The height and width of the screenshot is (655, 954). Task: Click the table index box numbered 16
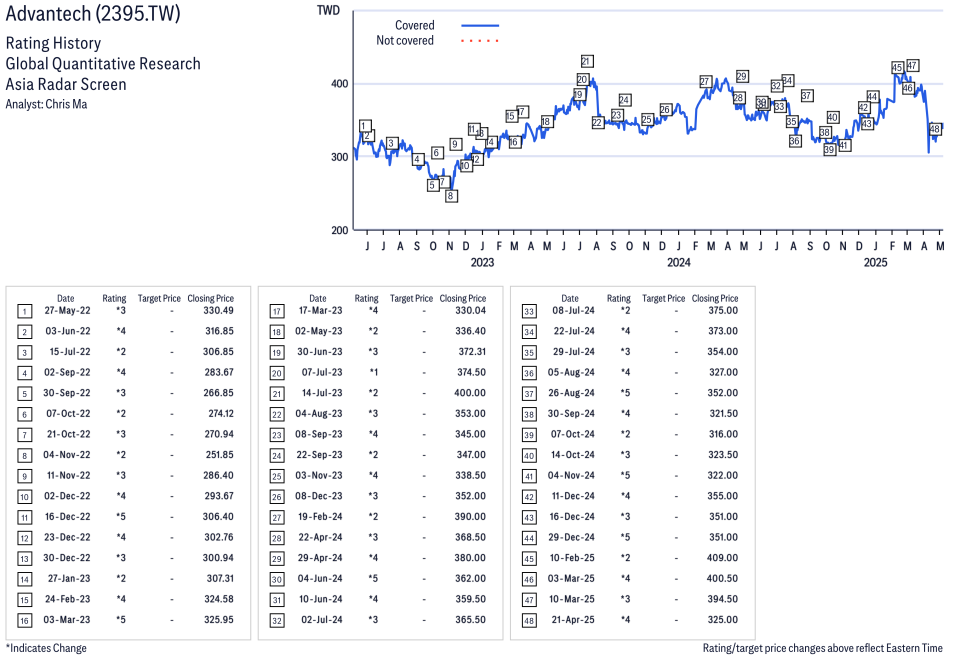pyautogui.click(x=24, y=621)
